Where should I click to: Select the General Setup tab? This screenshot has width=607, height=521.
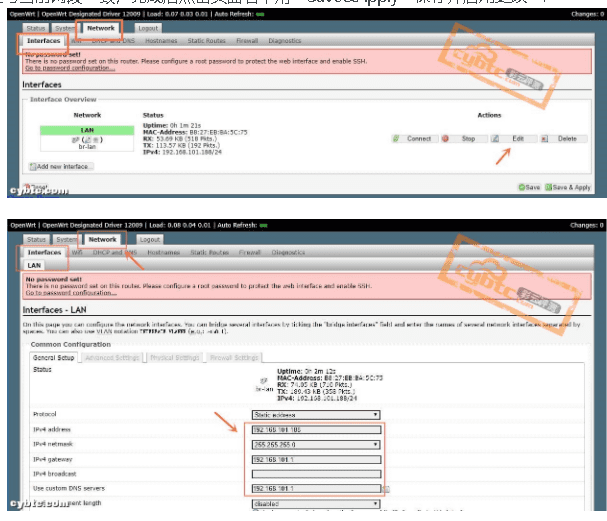point(53,358)
